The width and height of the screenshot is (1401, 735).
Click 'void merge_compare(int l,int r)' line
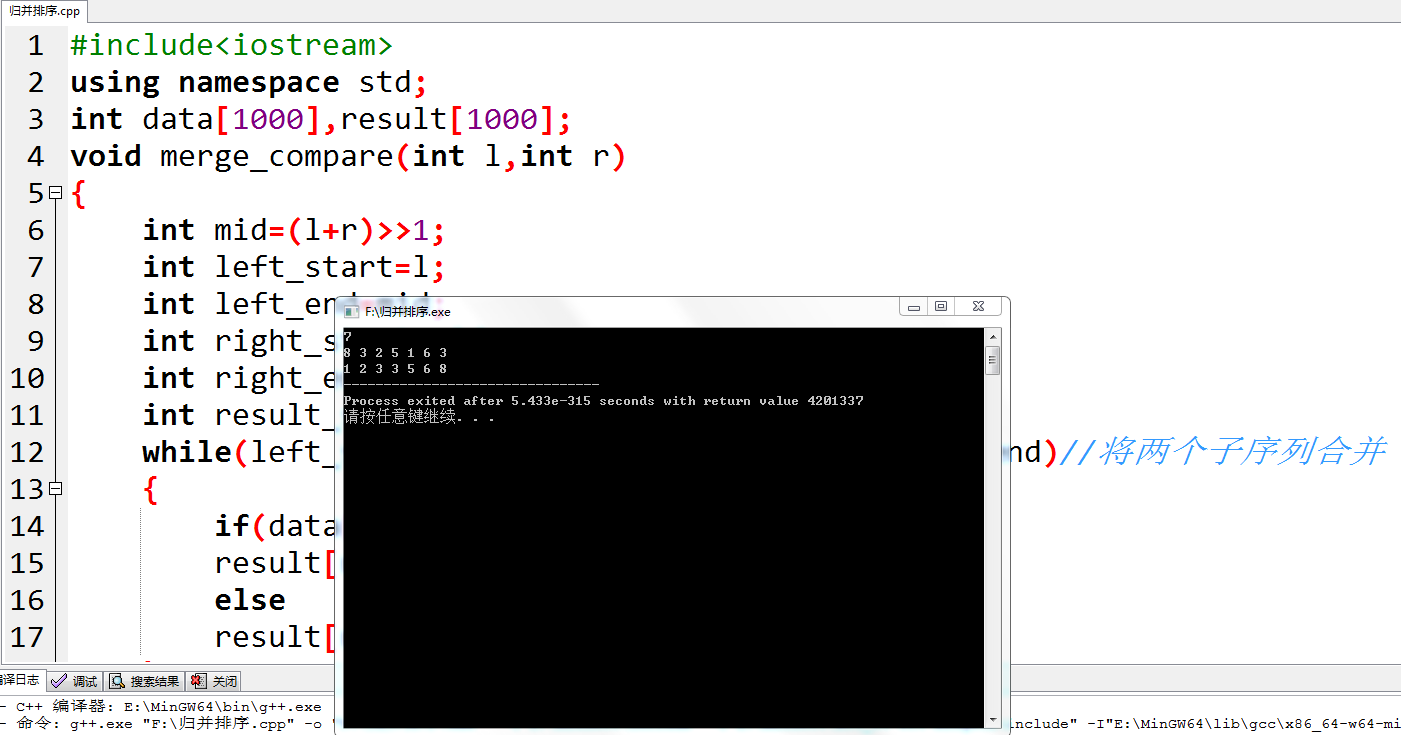pos(348,156)
